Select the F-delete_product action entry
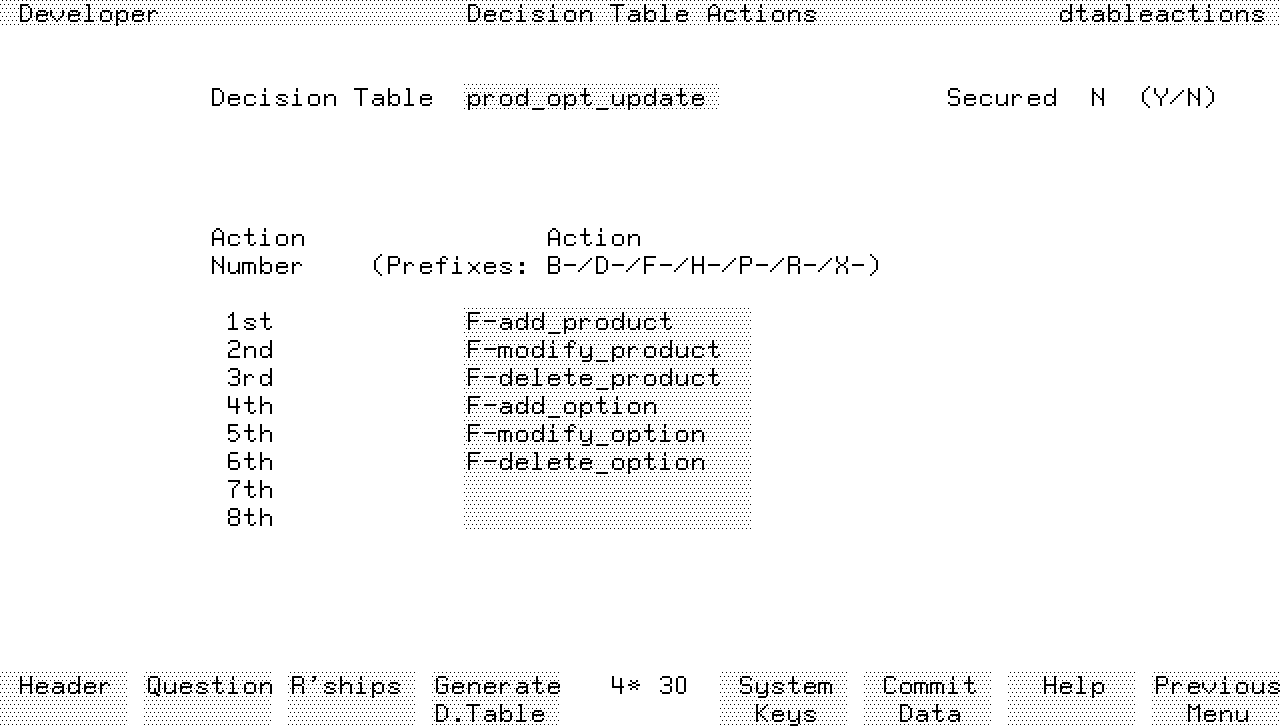1280x726 pixels. coord(606,378)
